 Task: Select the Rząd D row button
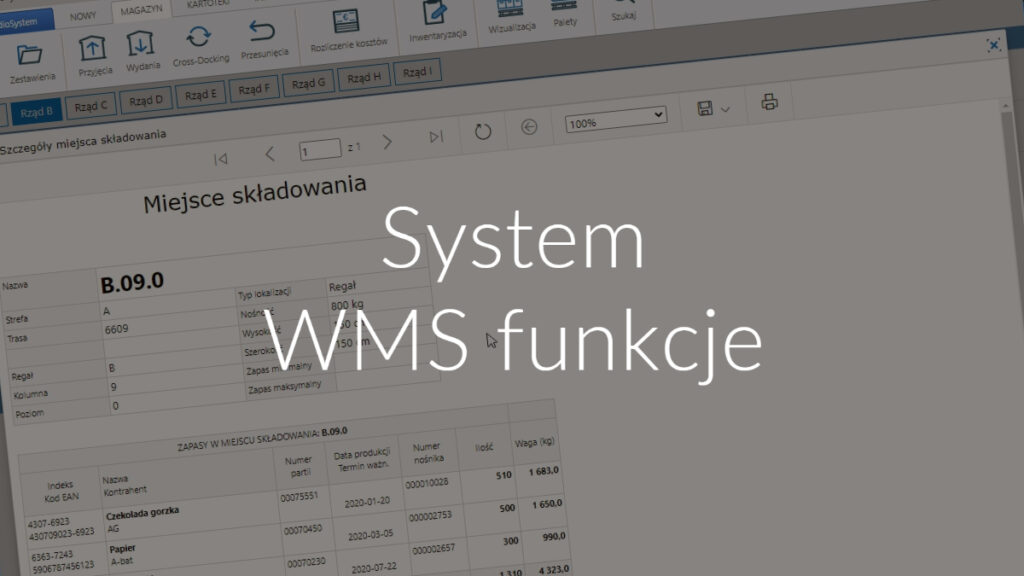(145, 101)
